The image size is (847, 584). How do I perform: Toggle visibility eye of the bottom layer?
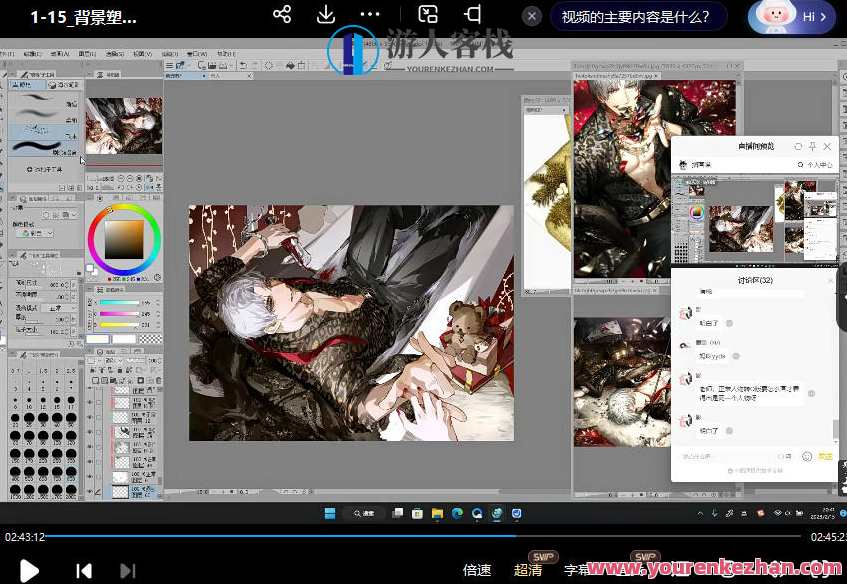[91, 492]
